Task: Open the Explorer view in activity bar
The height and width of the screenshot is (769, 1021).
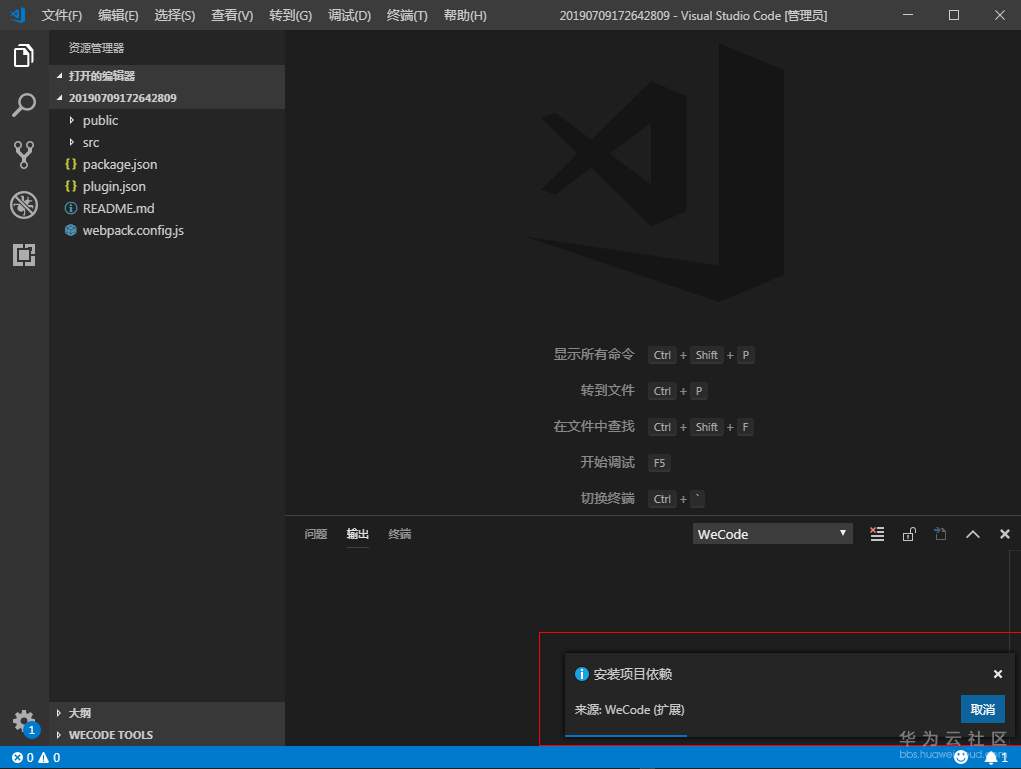Action: click(24, 55)
